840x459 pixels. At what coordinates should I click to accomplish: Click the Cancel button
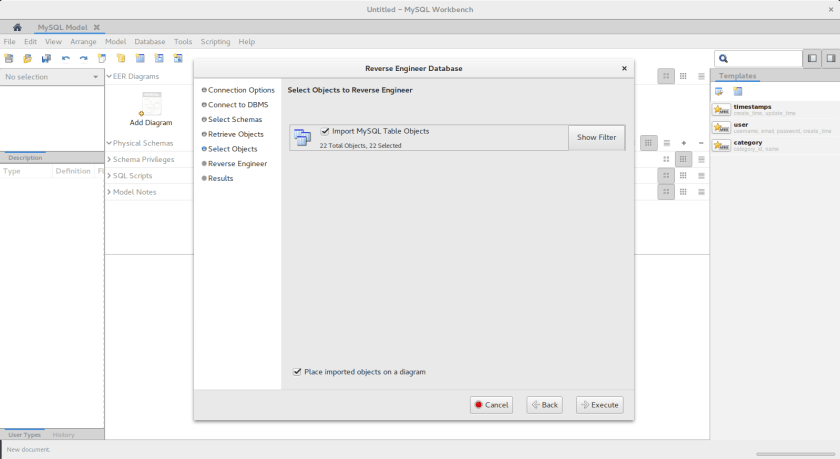pos(491,405)
